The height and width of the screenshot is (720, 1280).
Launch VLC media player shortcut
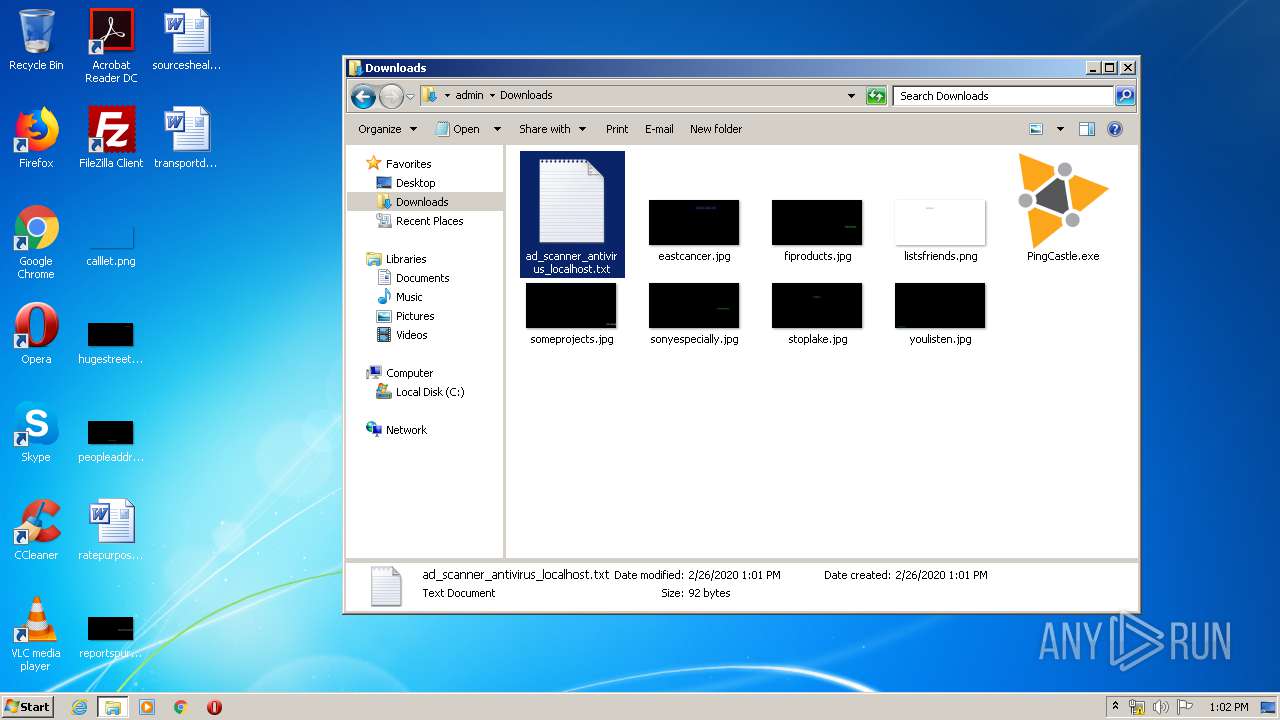point(36,634)
